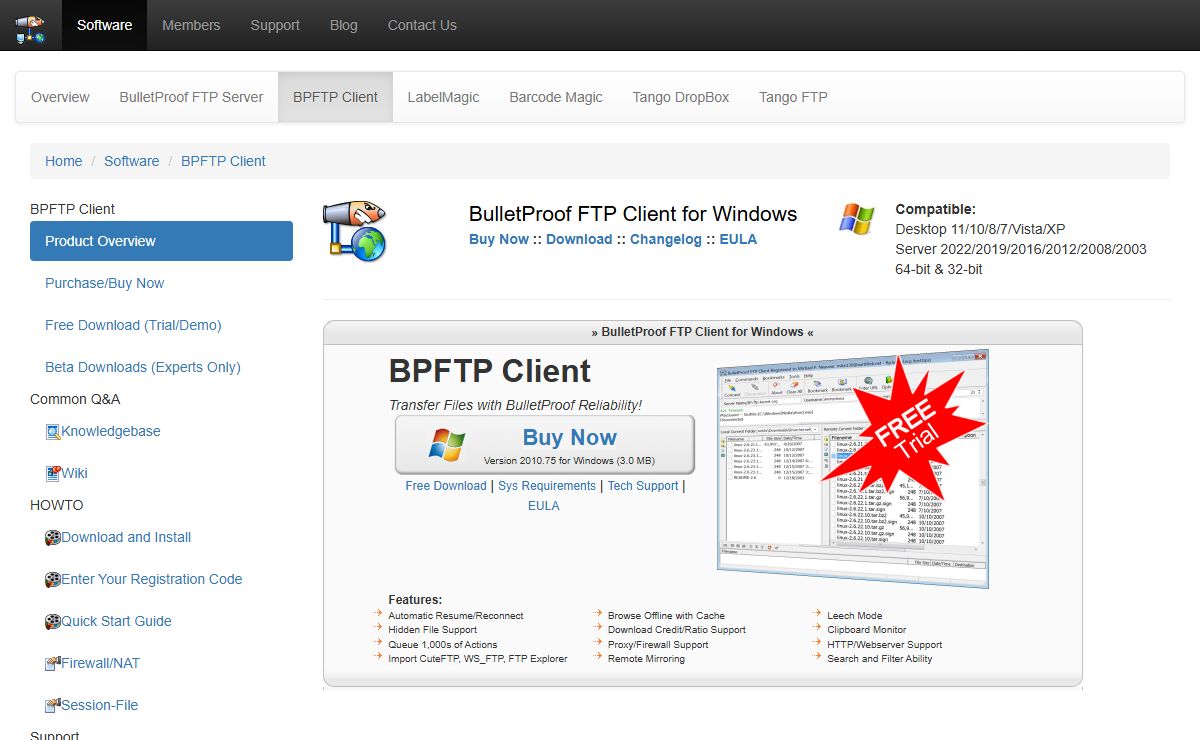Click Download link under product title

(579, 239)
